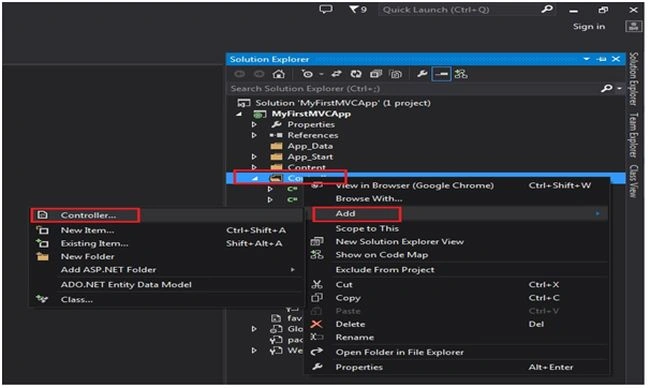Image resolution: width=650 pixels, height=388 pixels.
Task: Pin the Solution Explorer panel (auto hide)
Action: click(x=601, y=59)
